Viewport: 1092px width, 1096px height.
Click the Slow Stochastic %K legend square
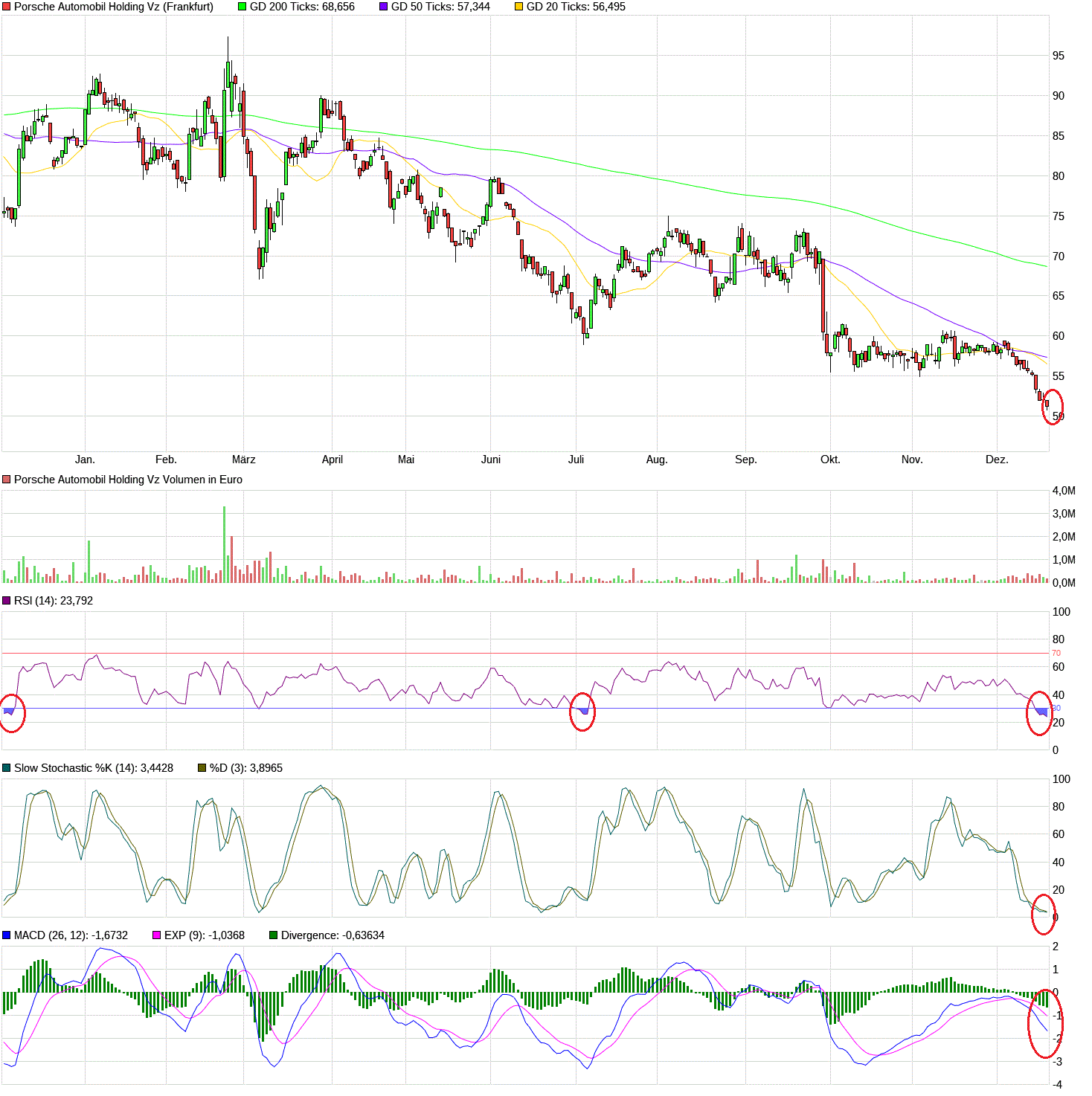pyautogui.click(x=6, y=768)
